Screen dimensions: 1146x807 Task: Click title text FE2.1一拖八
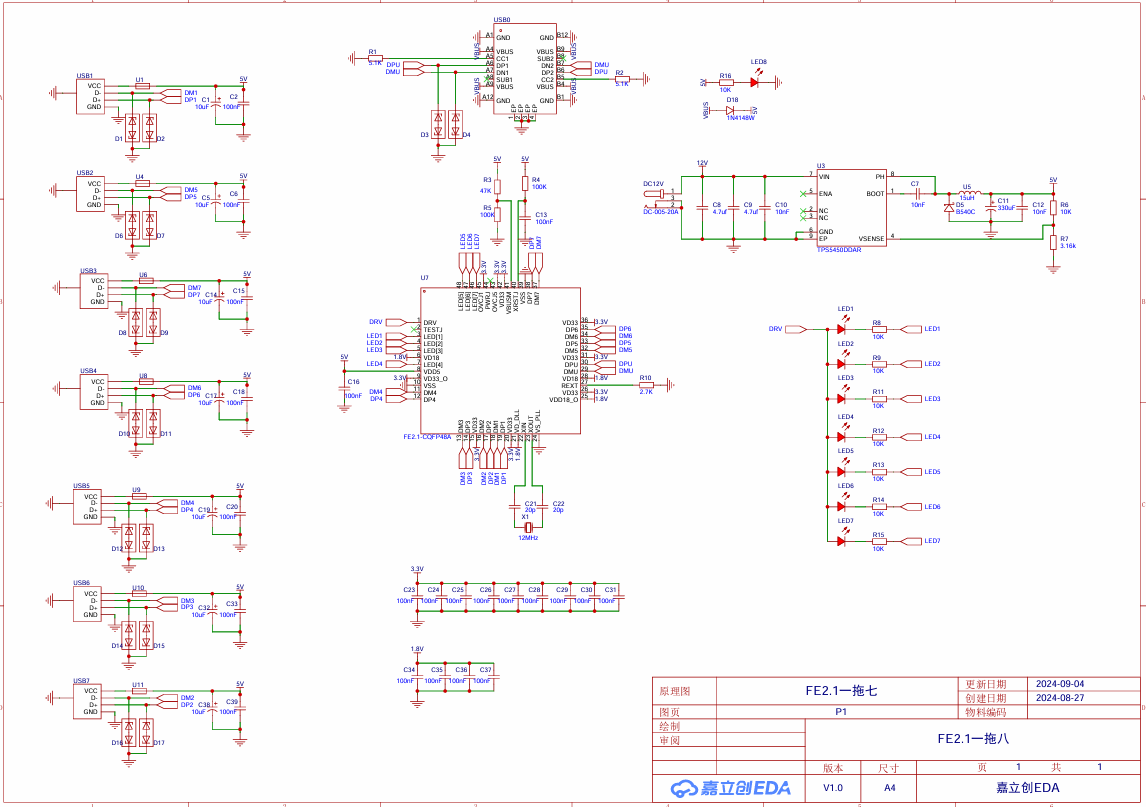pyautogui.click(x=973, y=739)
